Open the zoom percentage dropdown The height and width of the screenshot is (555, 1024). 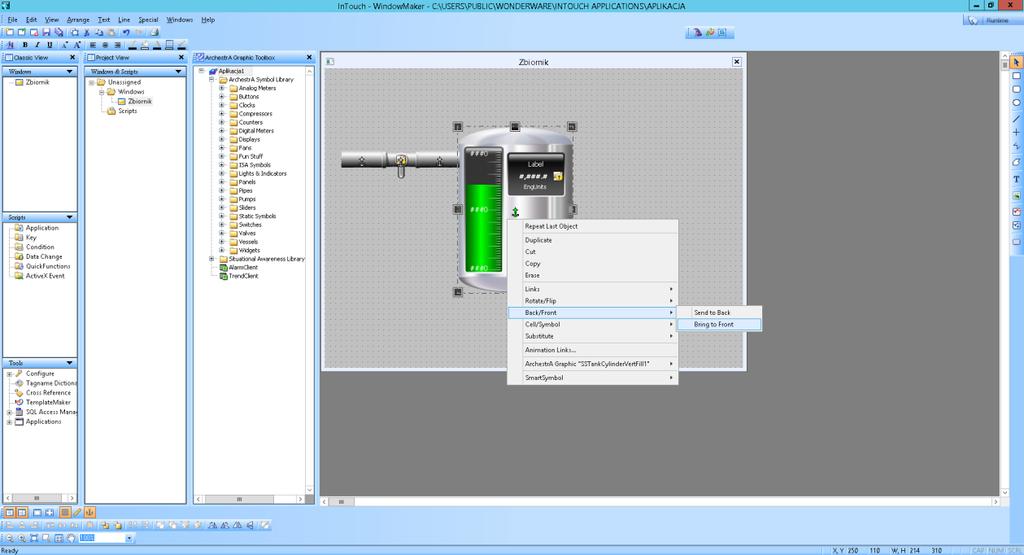pos(129,538)
